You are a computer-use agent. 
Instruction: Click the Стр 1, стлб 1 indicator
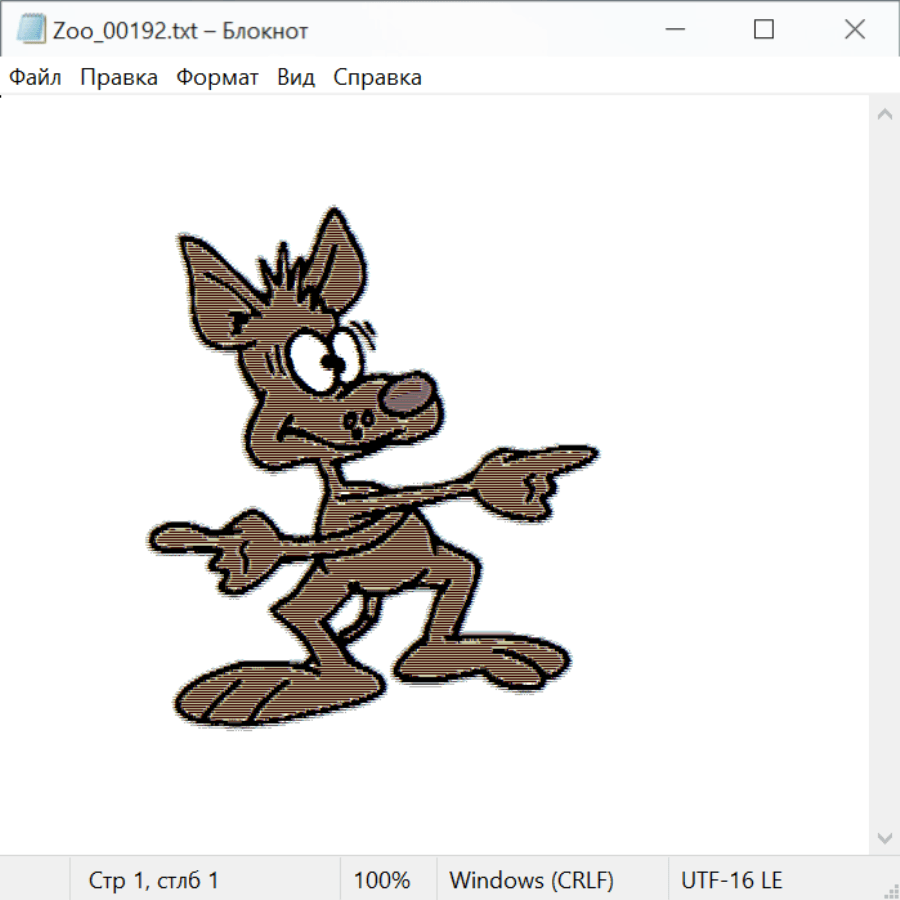(154, 880)
